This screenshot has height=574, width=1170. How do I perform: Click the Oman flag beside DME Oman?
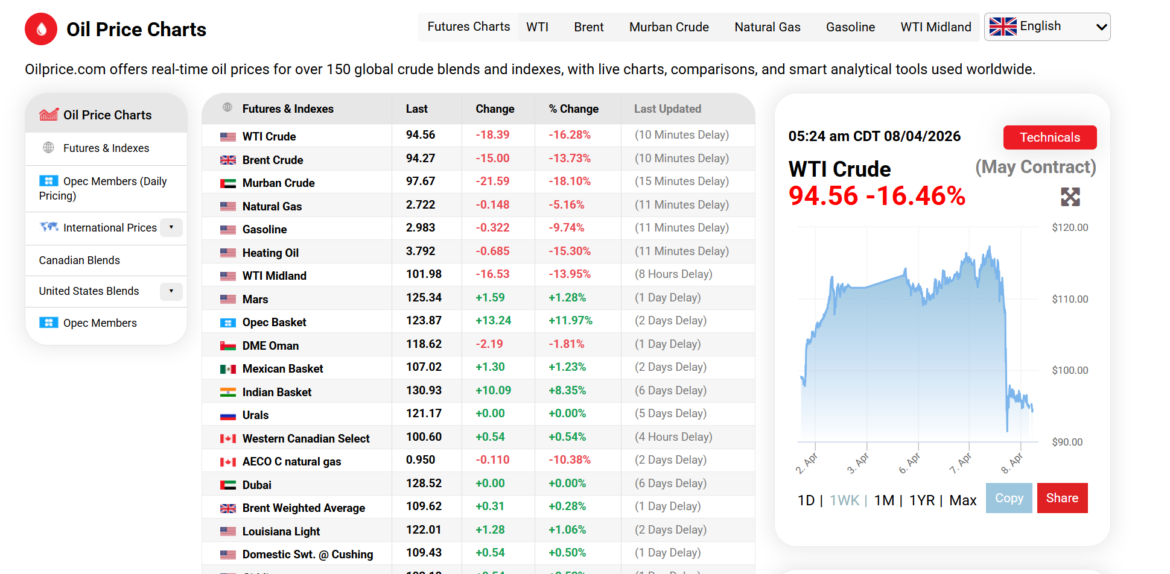pyautogui.click(x=228, y=346)
